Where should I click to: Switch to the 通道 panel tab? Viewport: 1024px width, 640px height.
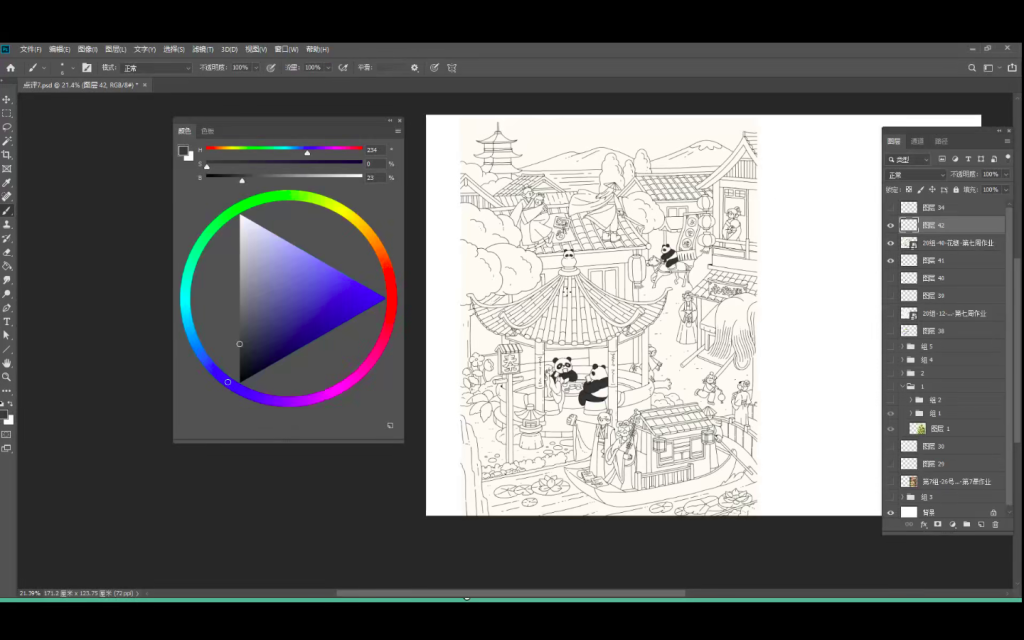[x=917, y=141]
